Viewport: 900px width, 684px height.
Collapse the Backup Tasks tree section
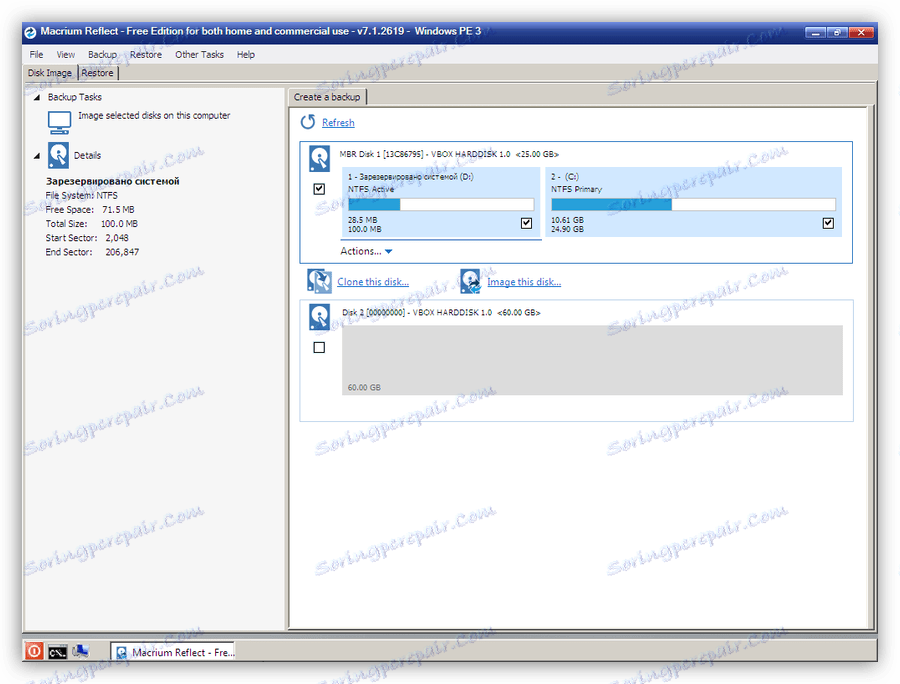point(37,98)
